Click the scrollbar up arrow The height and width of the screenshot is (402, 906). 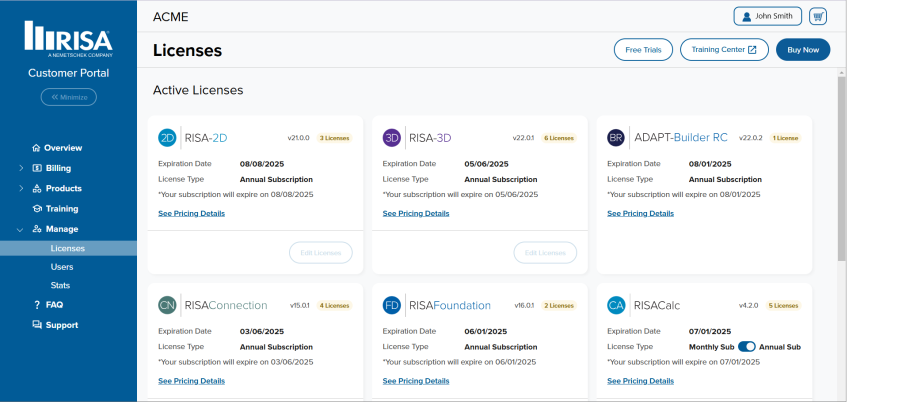point(841,72)
